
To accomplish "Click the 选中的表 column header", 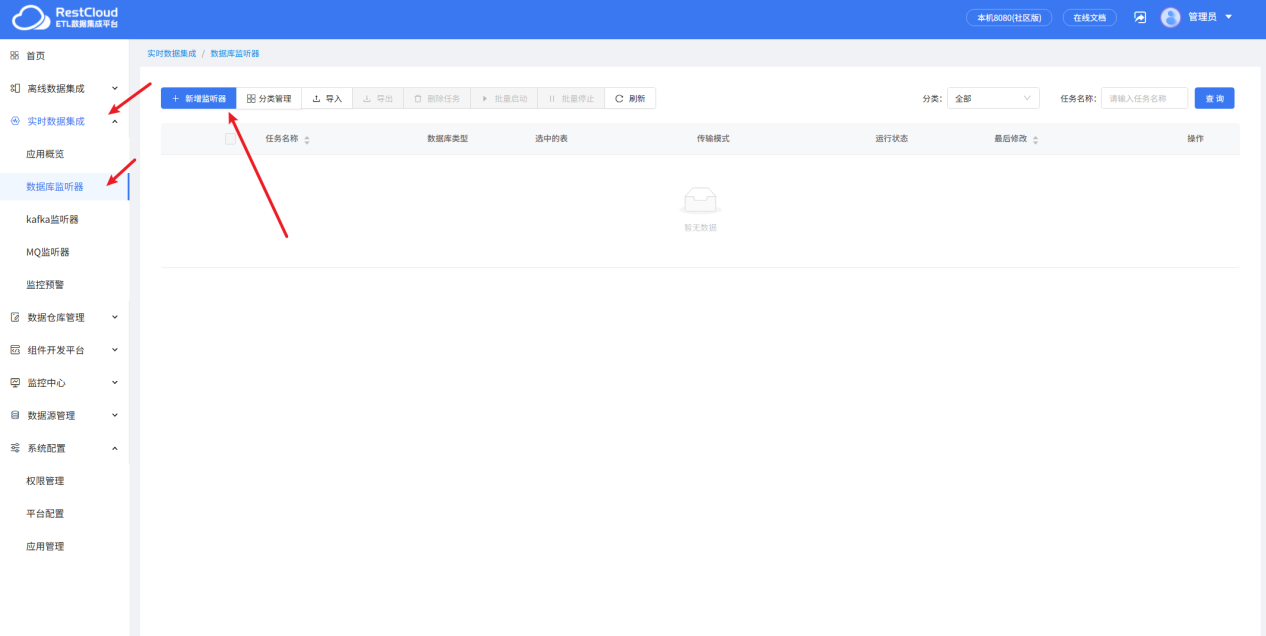I will (x=551, y=139).
